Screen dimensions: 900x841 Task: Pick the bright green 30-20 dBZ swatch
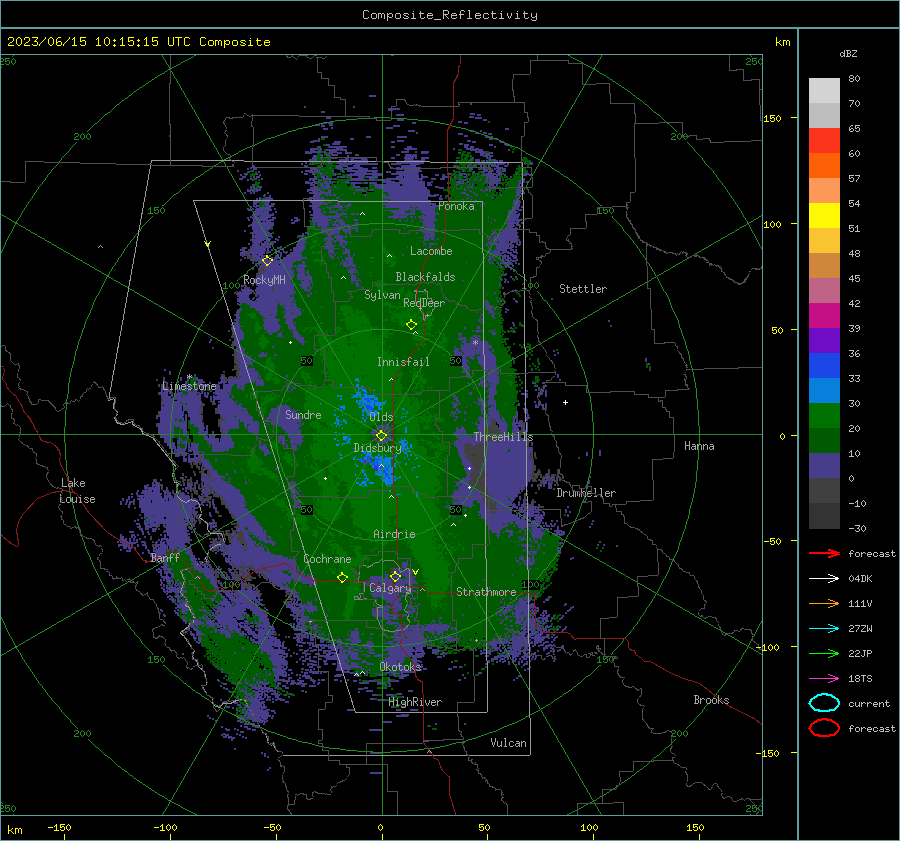click(824, 416)
